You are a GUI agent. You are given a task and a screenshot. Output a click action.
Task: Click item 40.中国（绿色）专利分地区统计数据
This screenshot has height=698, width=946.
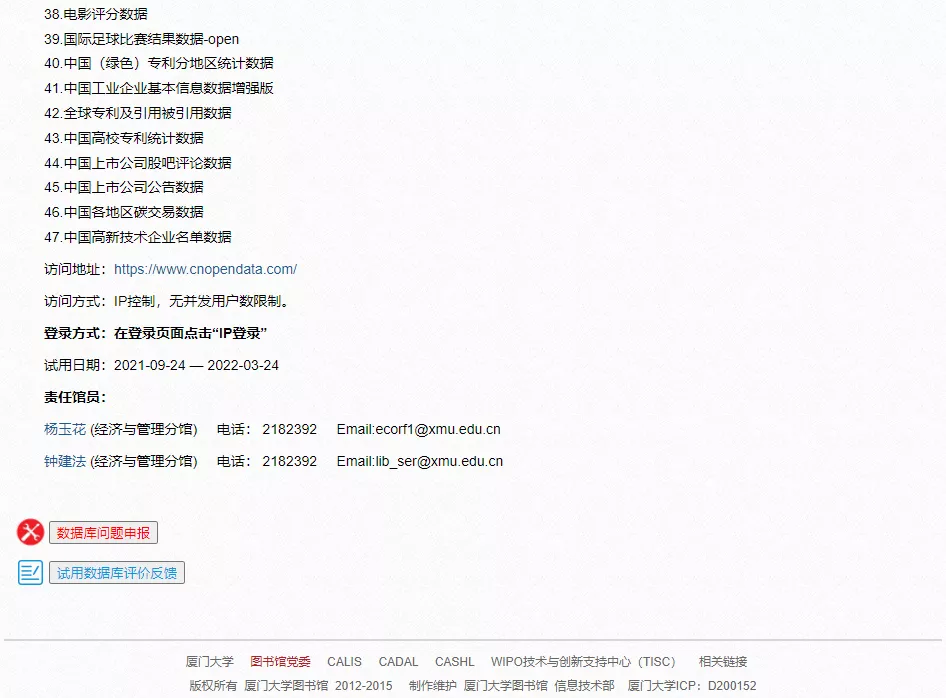click(159, 63)
